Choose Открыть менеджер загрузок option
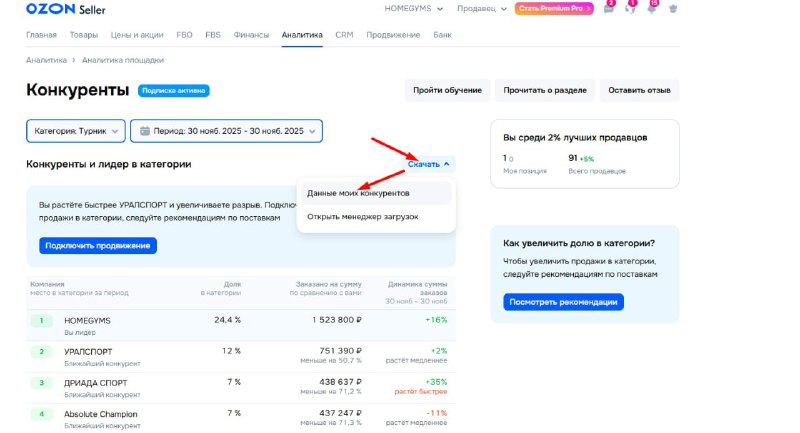 click(x=362, y=216)
